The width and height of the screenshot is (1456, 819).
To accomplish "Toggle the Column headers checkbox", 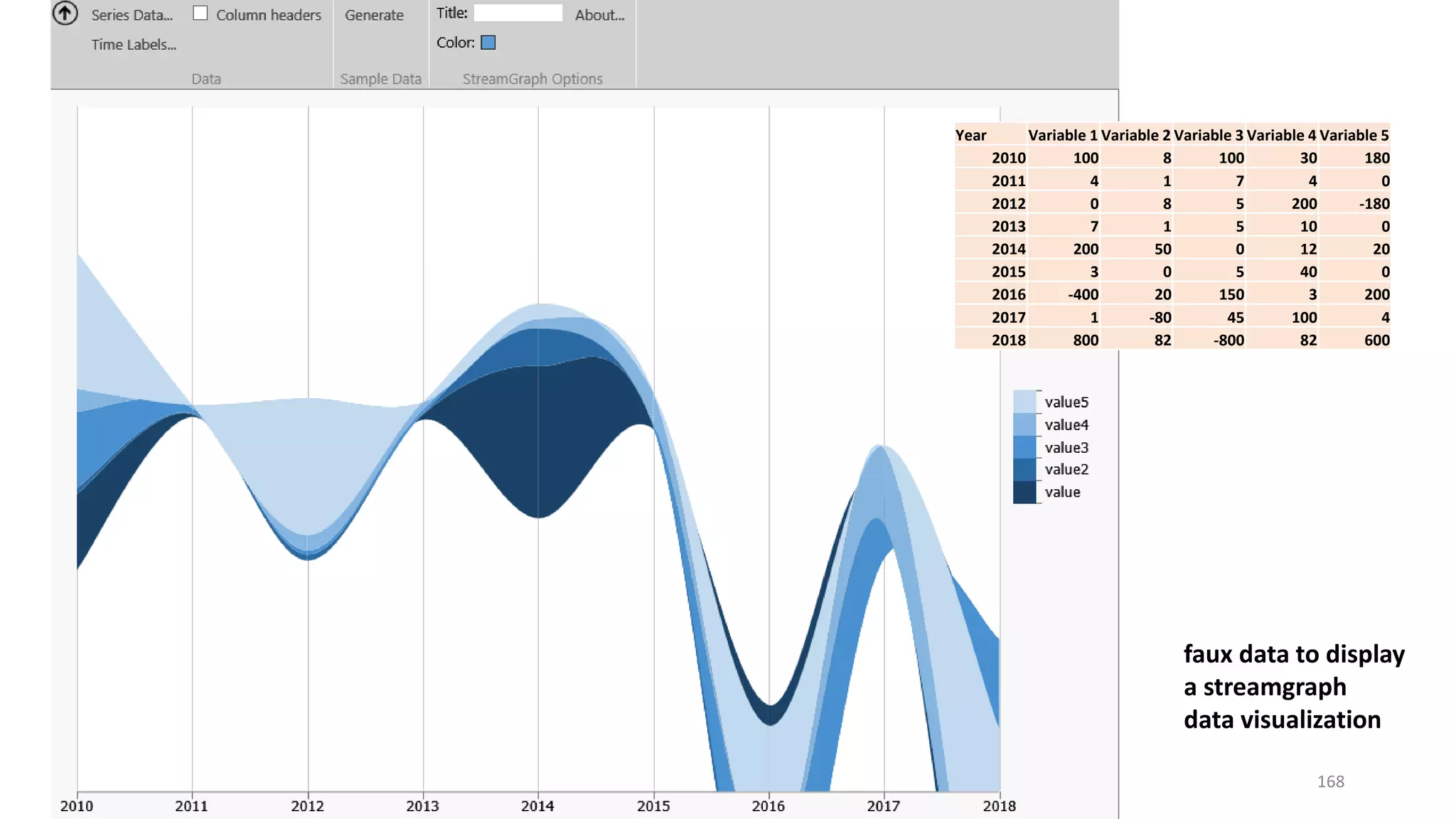I will pos(200,14).
